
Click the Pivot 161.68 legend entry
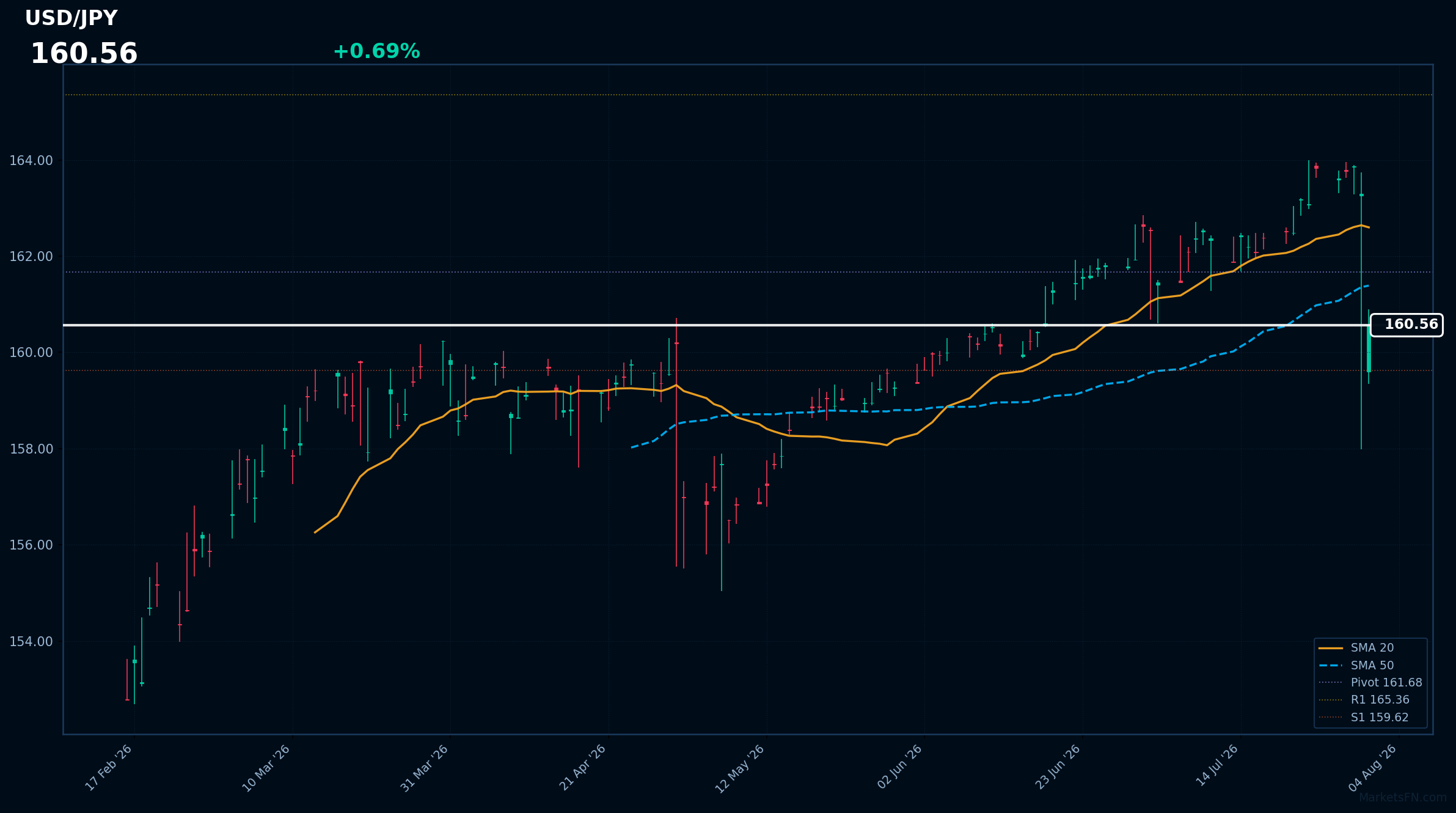click(1370, 683)
